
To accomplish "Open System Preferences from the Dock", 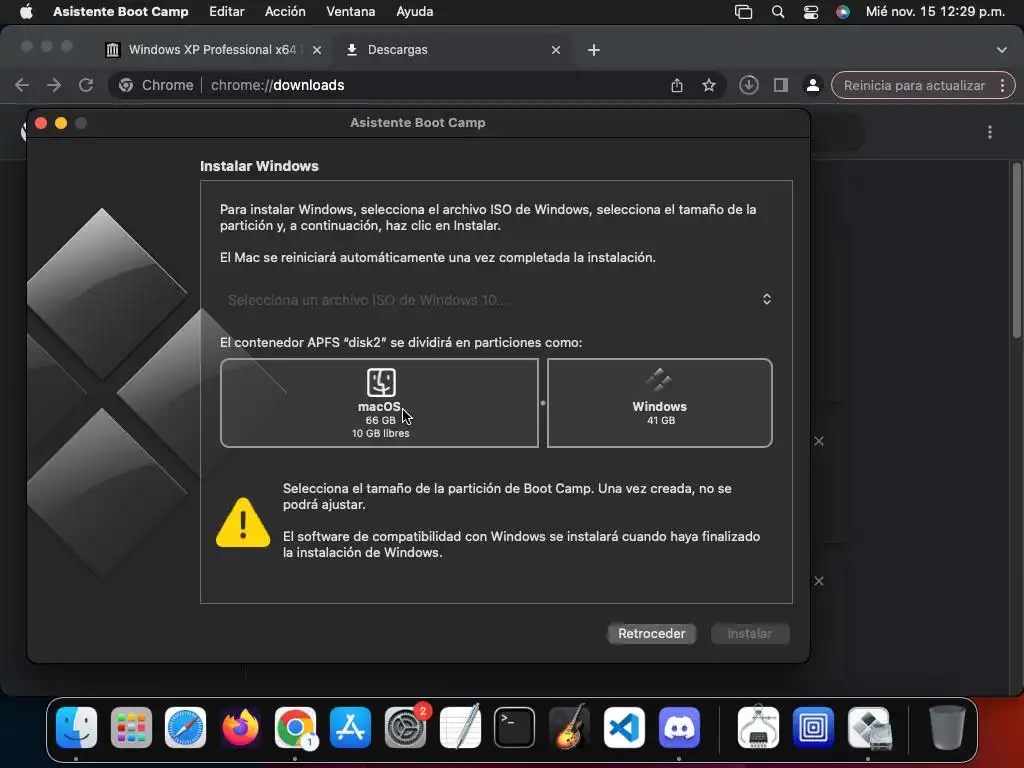I will point(405,728).
